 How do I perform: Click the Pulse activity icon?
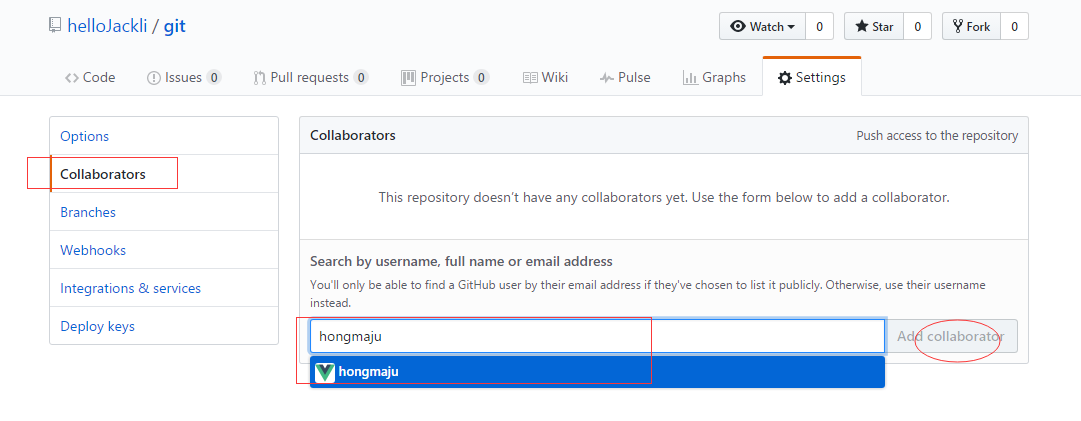click(607, 78)
